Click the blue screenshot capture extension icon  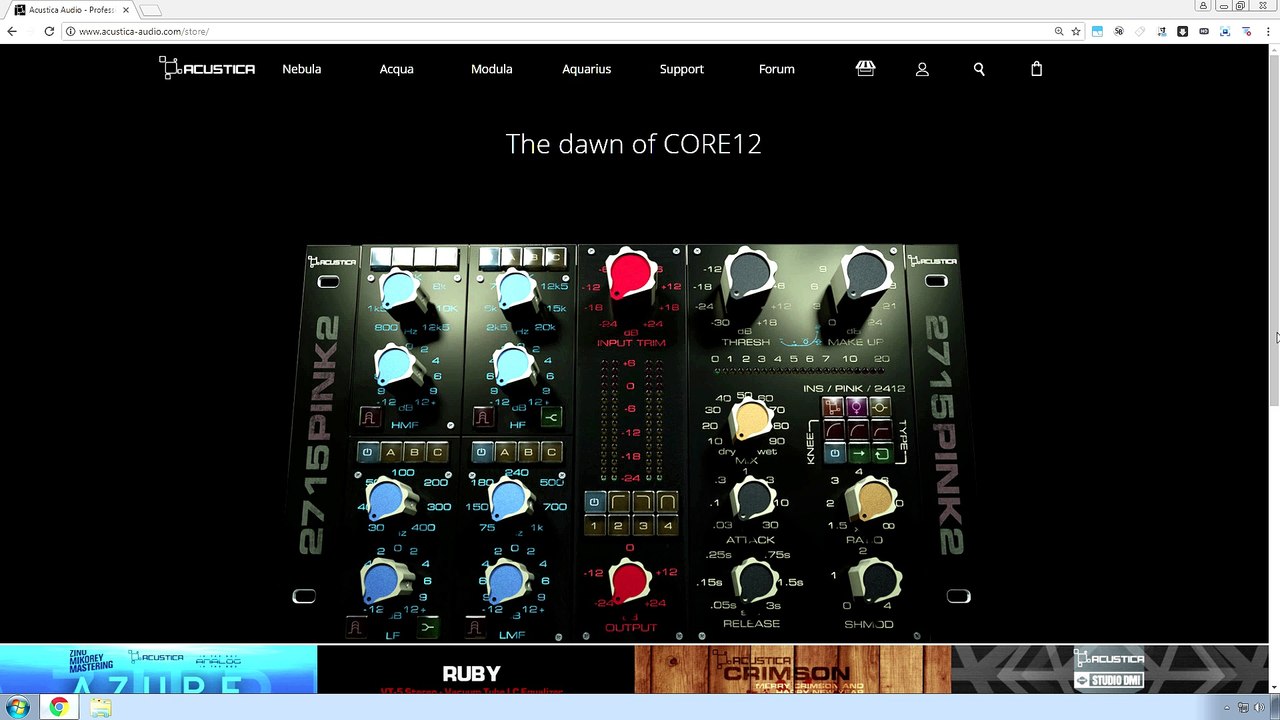tap(1225, 31)
